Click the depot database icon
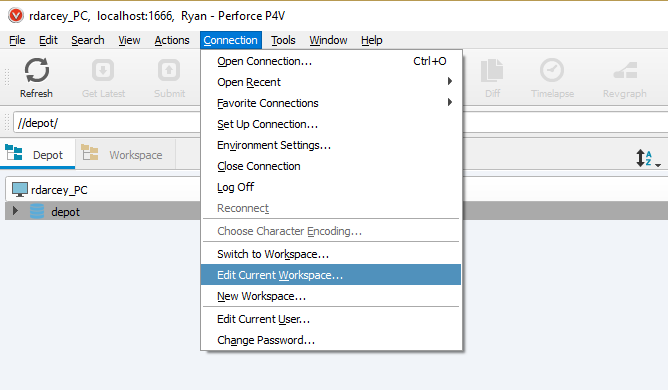The height and width of the screenshot is (391, 668). 37,211
